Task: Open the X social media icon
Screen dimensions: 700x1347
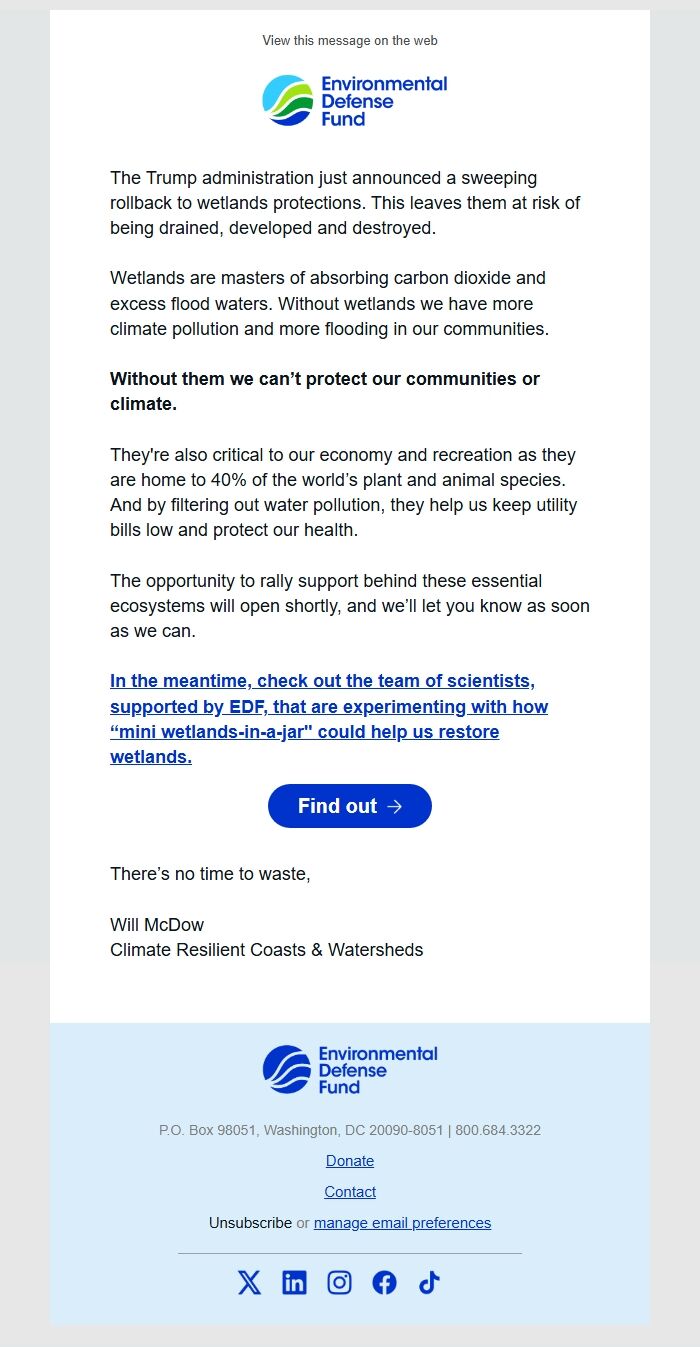Action: tap(249, 1282)
